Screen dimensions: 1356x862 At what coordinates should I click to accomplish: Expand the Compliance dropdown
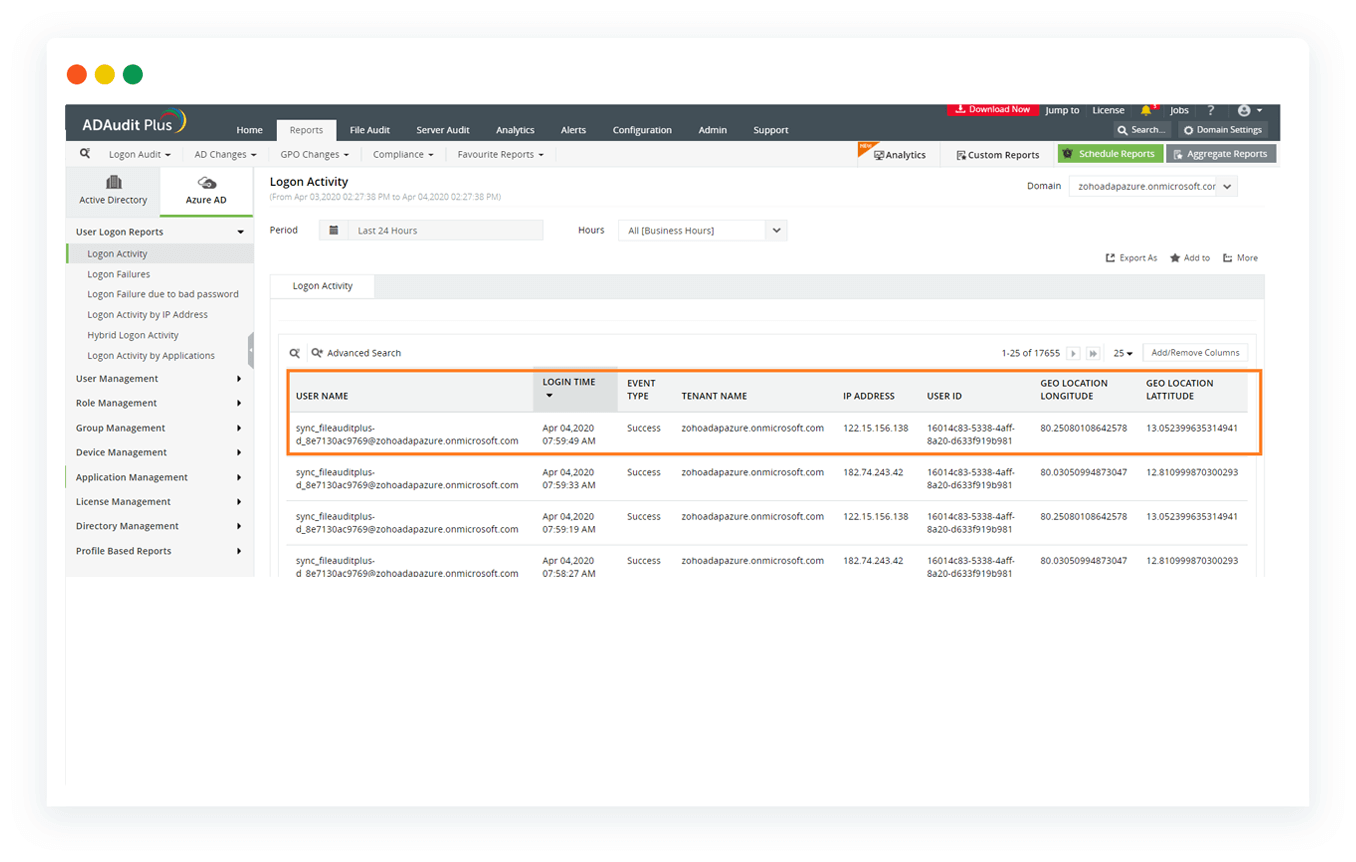pyautogui.click(x=403, y=155)
